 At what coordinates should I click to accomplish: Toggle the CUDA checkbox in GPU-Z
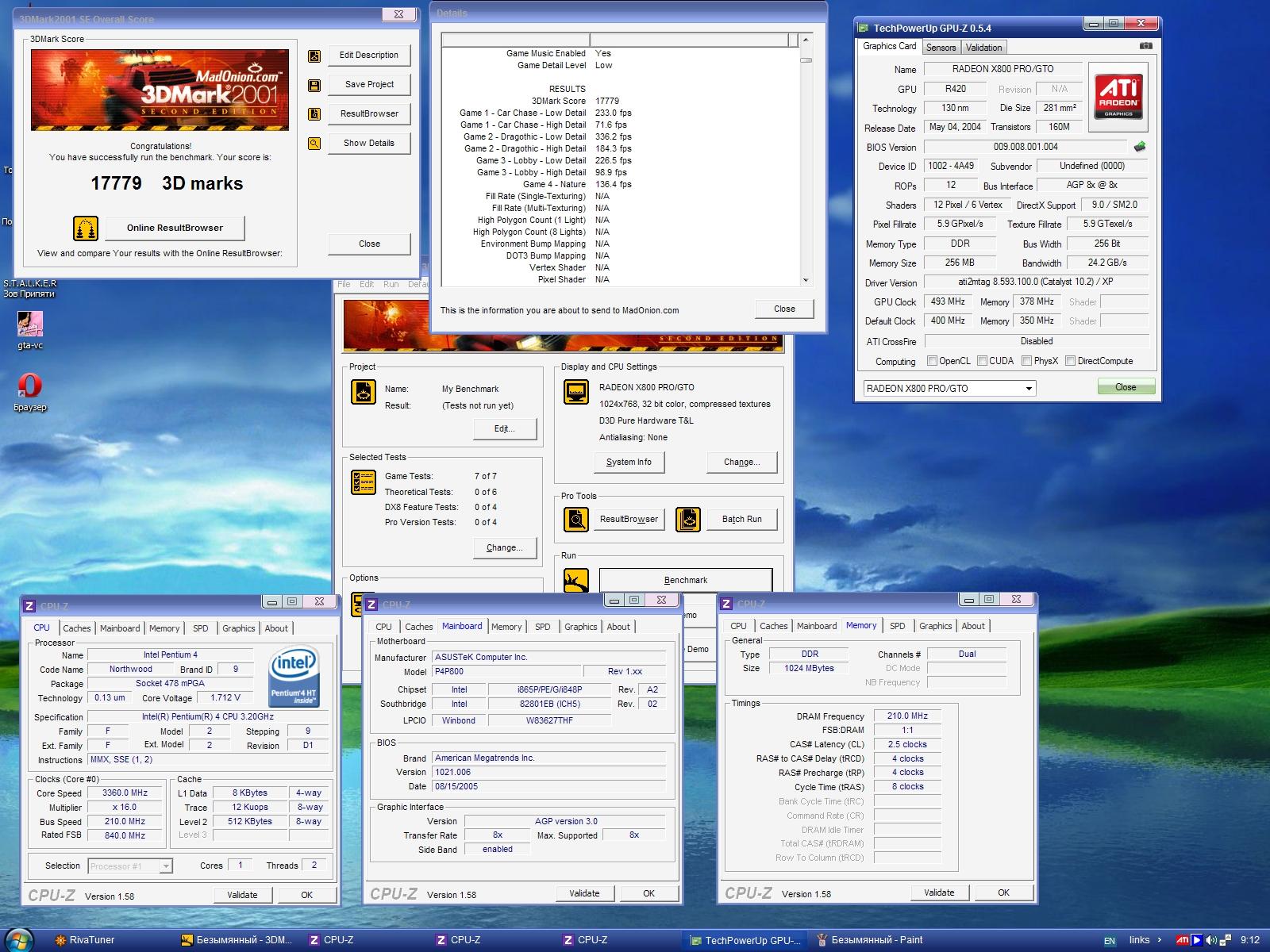pyautogui.click(x=983, y=361)
